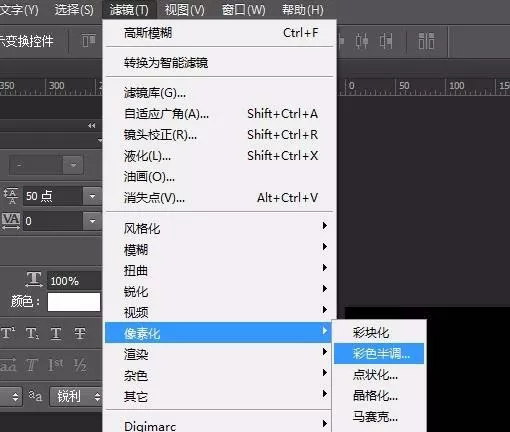Click the tracking 0 input field
Image resolution: width=510 pixels, height=432 pixels.
tap(53, 221)
